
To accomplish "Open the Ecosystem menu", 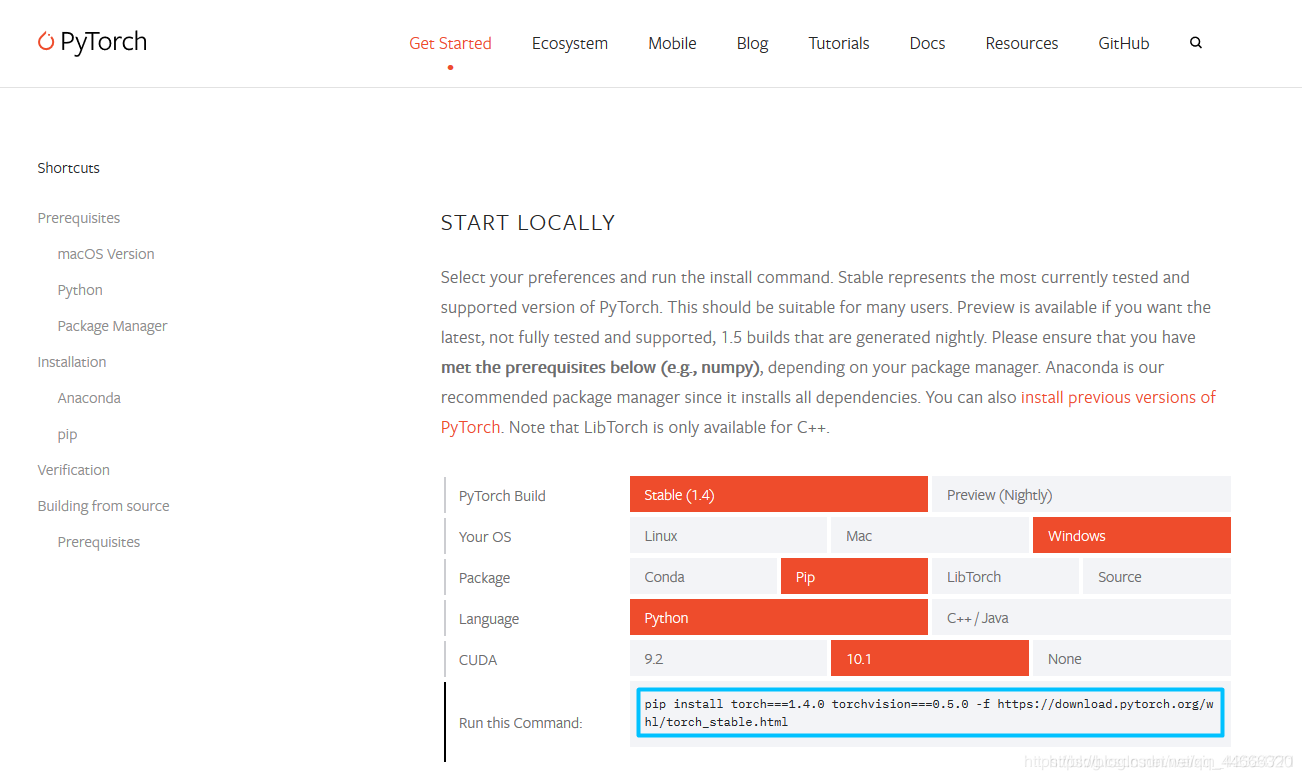I will (570, 43).
